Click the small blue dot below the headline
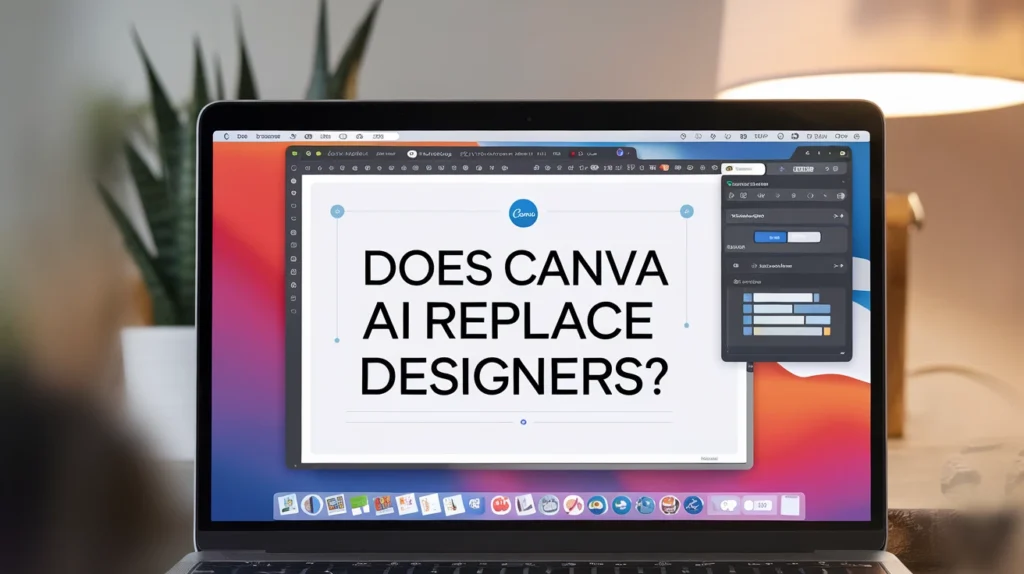The height and width of the screenshot is (574, 1024). [522, 422]
